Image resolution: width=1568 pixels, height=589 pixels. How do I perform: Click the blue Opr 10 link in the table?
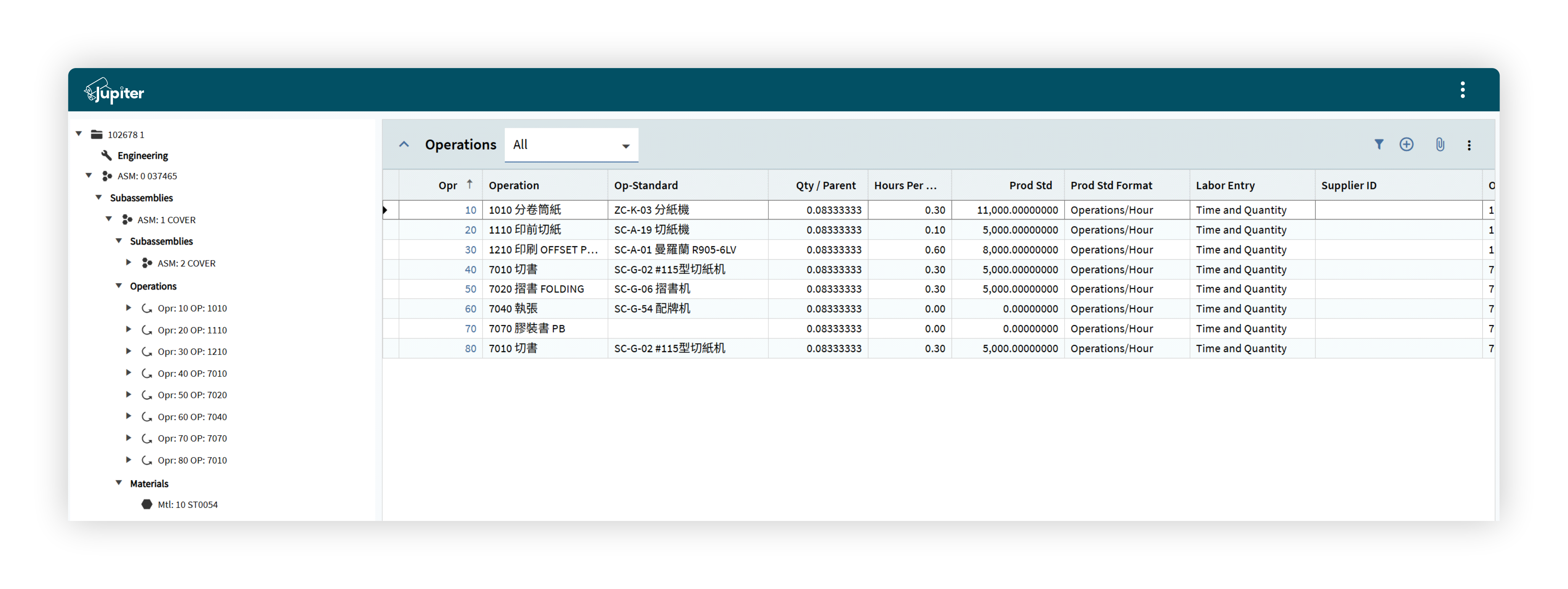click(x=470, y=210)
